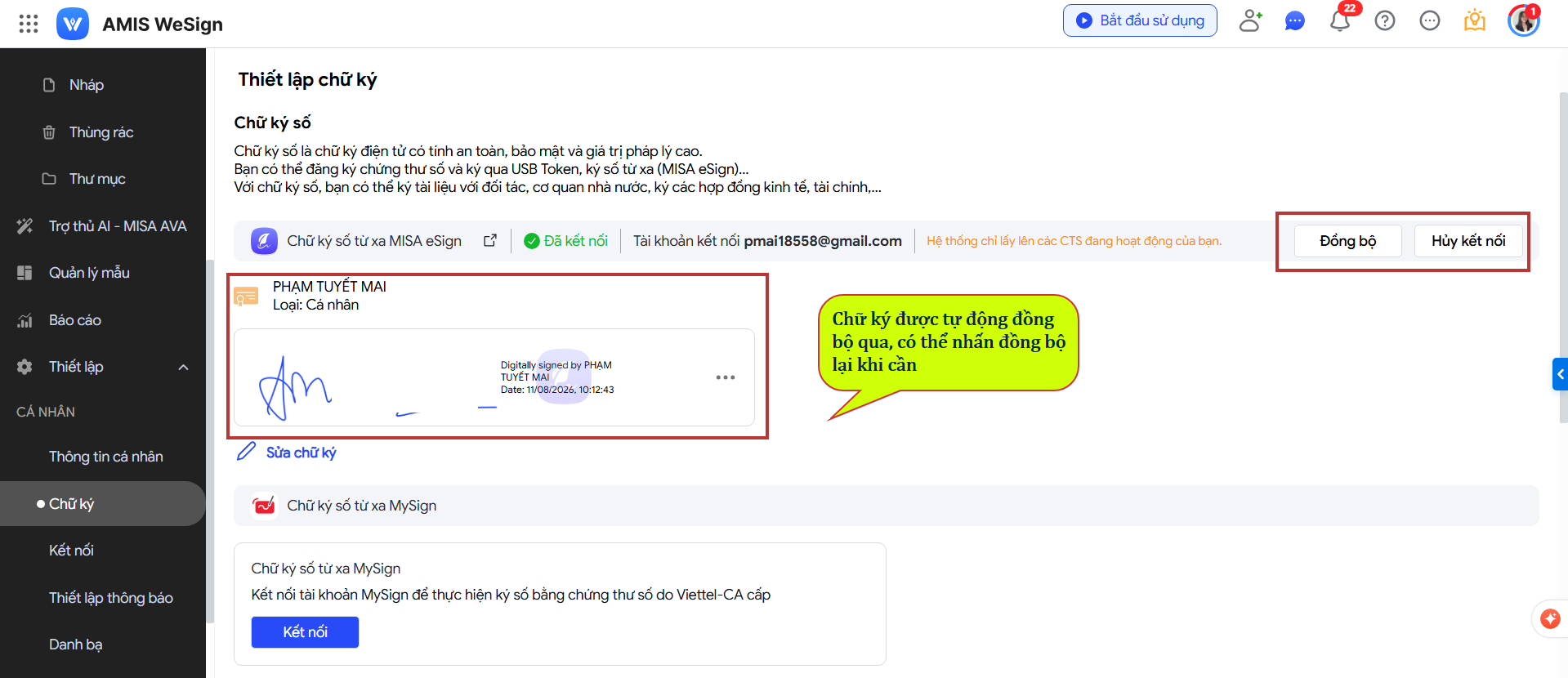Open the chat messages icon
Viewport: 1568px width, 678px height.
point(1295,20)
